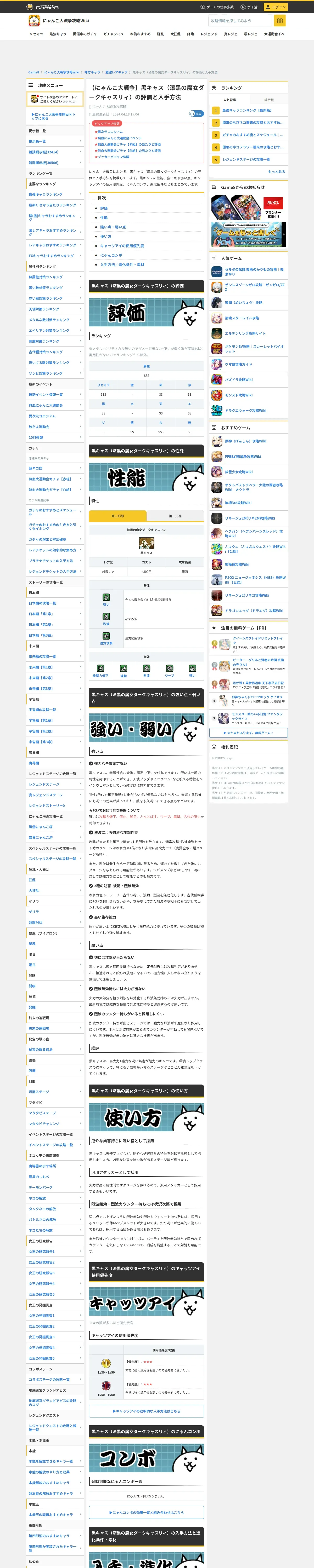This screenshot has height=1568, width=314.
Task: Focus the 攻略情報を探してみよう search field
Action: coord(240,21)
